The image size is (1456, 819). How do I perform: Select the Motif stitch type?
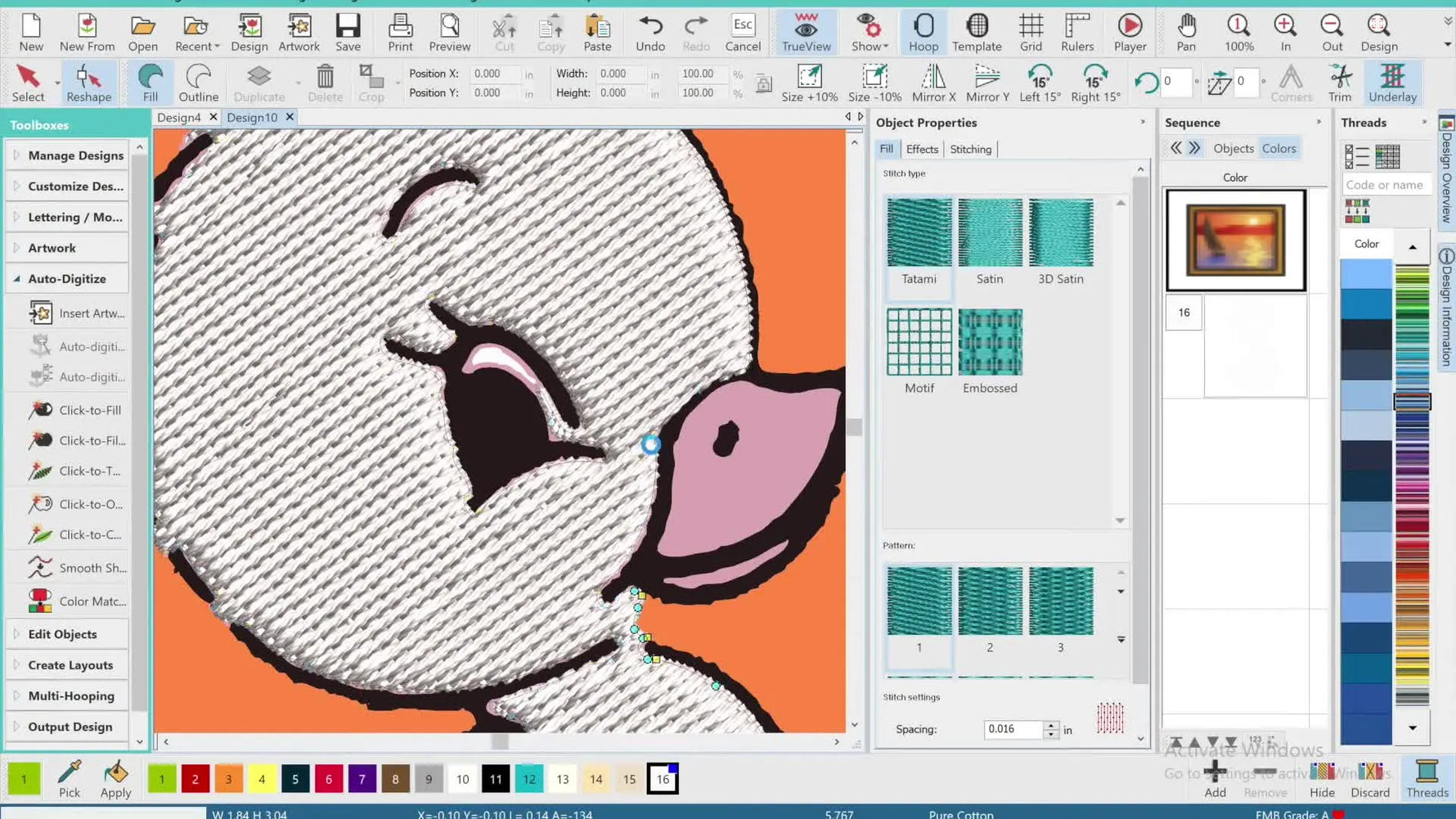click(919, 351)
